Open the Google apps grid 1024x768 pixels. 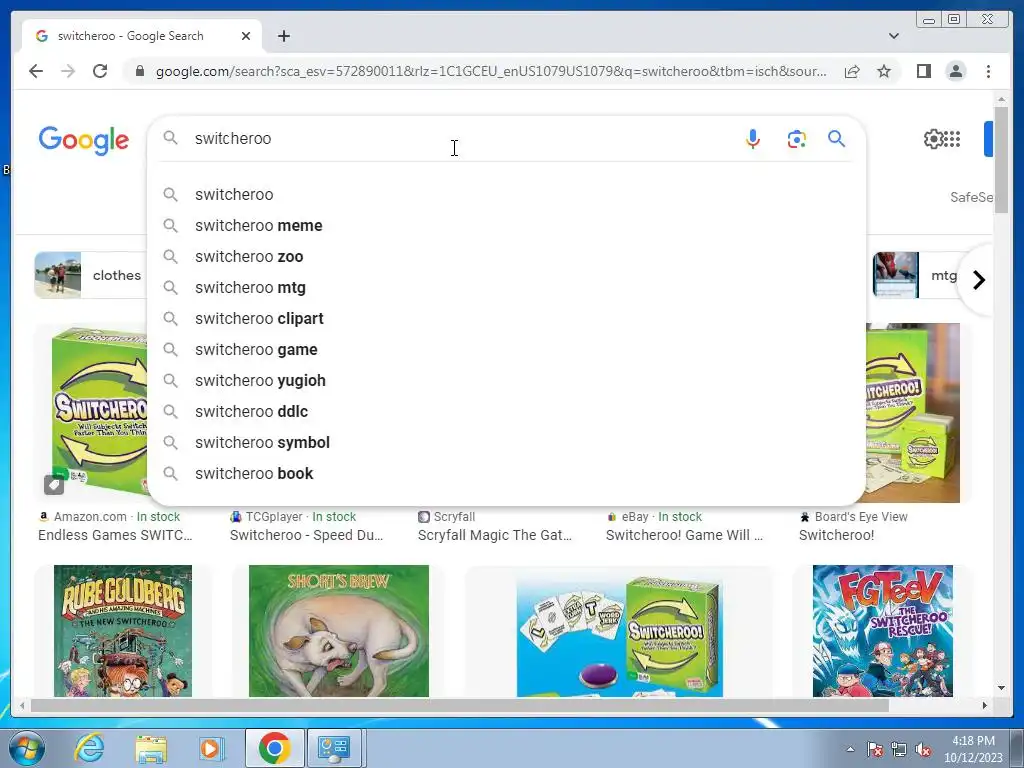coord(952,138)
